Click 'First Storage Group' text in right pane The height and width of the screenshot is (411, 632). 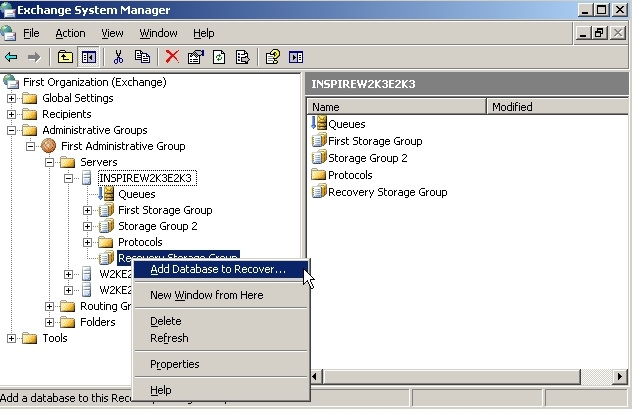pos(375,141)
